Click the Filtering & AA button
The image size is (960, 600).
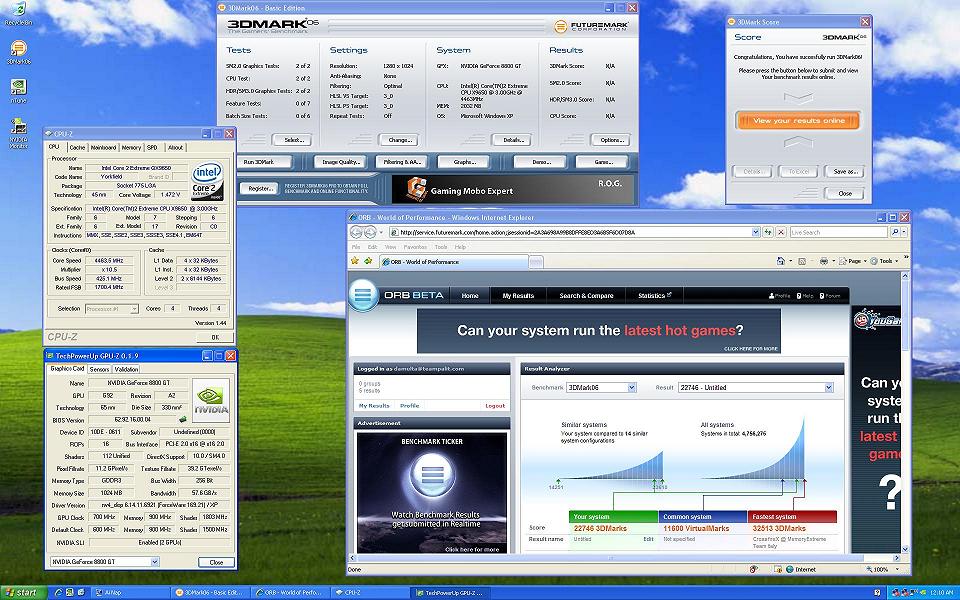coord(402,162)
